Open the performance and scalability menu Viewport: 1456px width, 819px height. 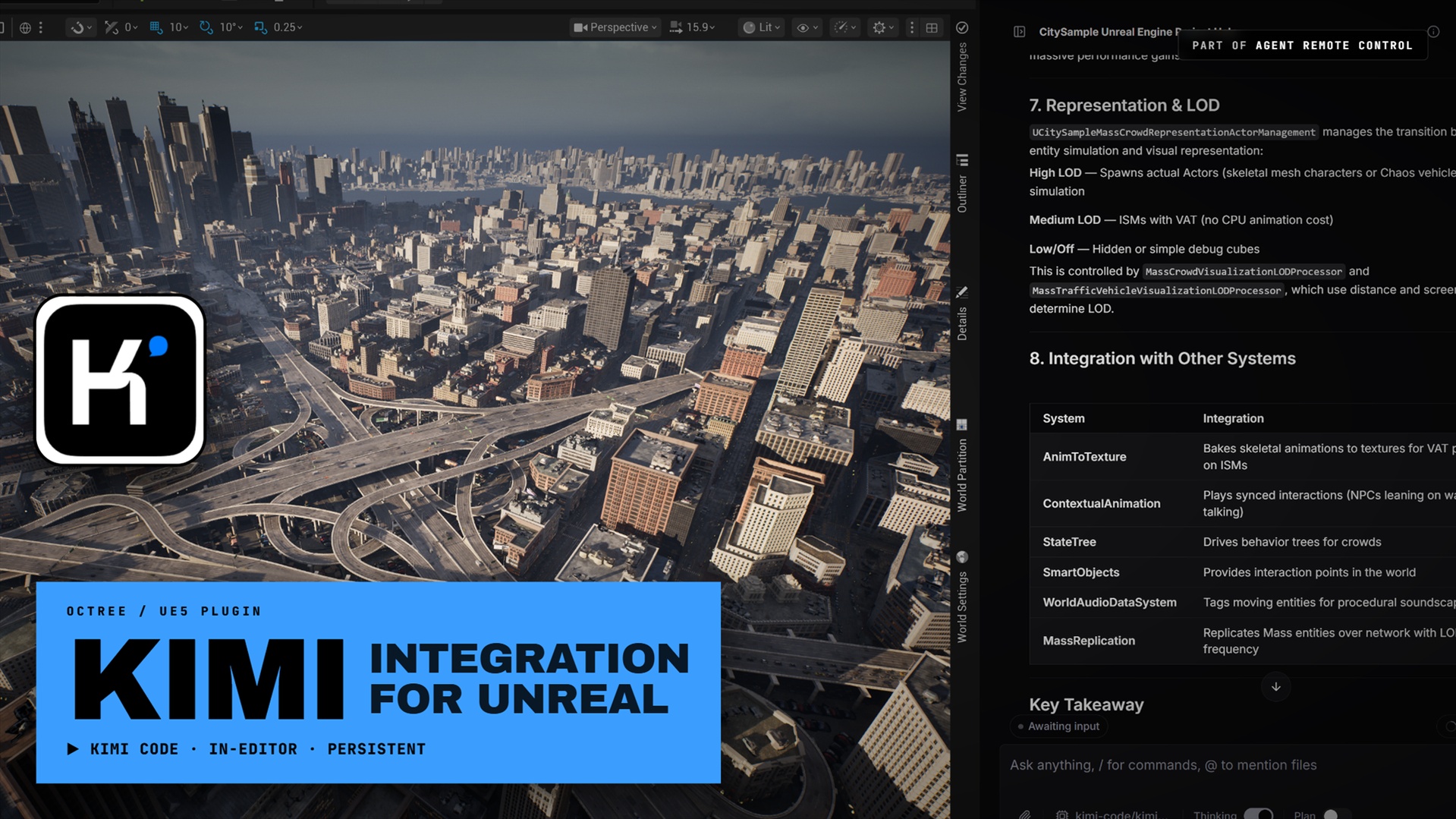pos(844,27)
